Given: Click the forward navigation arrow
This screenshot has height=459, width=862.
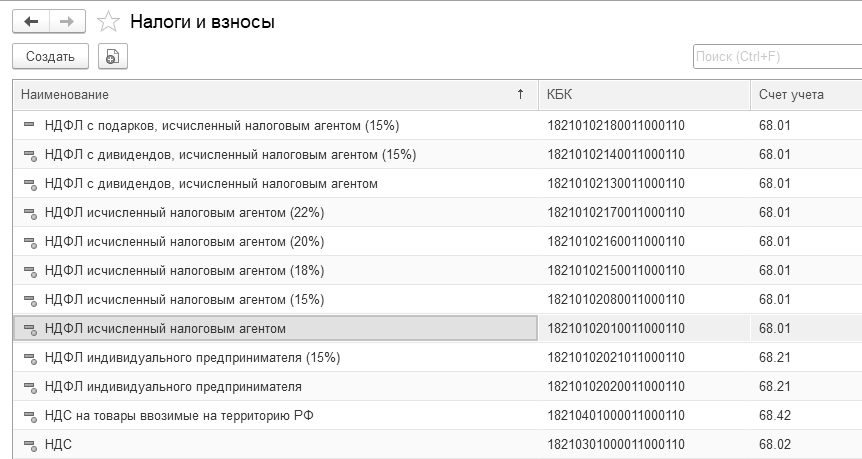Looking at the screenshot, I should [x=67, y=21].
